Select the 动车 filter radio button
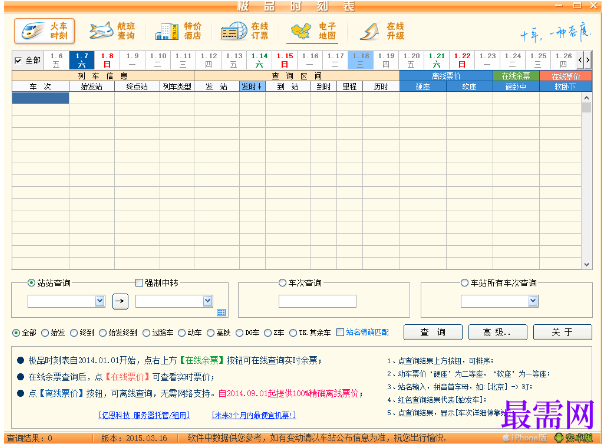The image size is (613, 446). coord(182,333)
